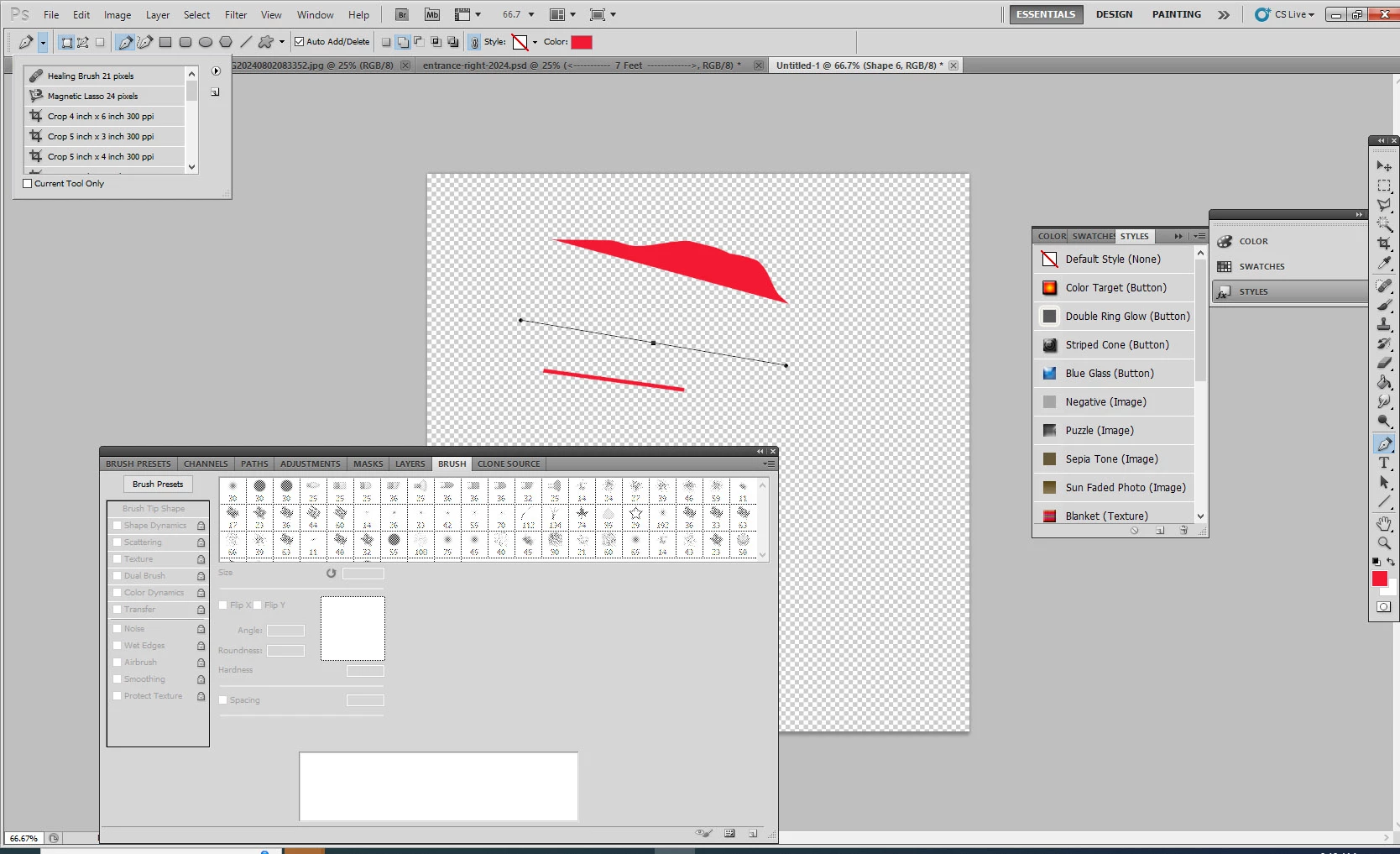Image resolution: width=1400 pixels, height=854 pixels.
Task: Select the Clone Stamp tool
Action: tap(1384, 324)
